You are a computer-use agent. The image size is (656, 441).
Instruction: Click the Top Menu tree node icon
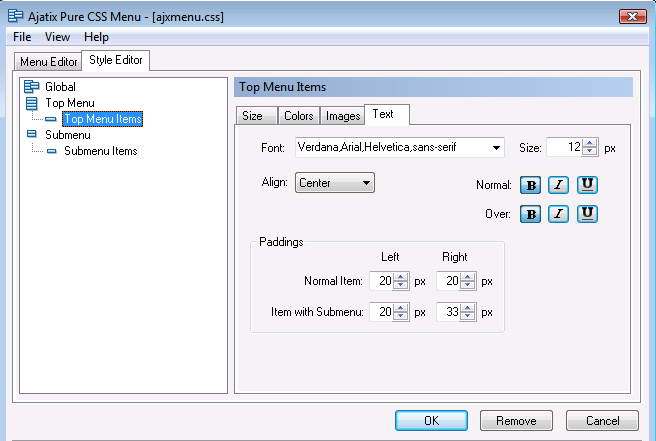pyautogui.click(x=31, y=103)
